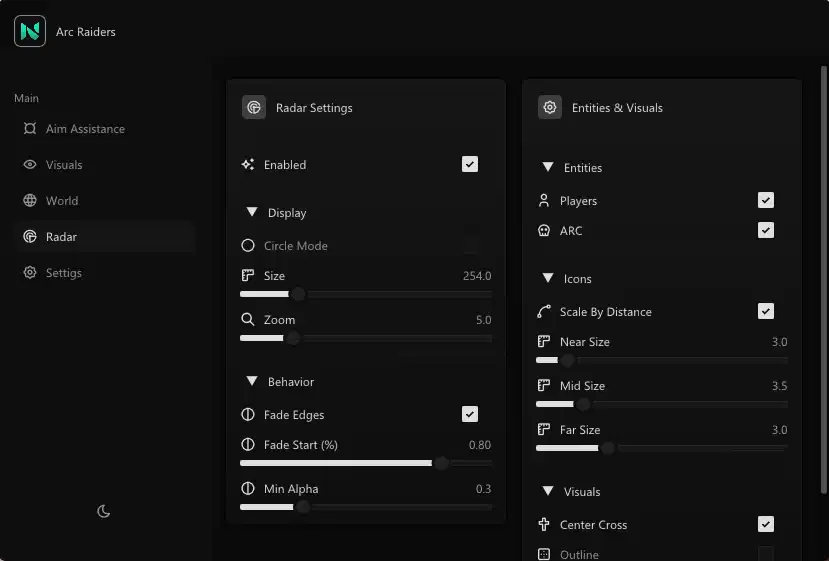Viewport: 829px width, 561px height.
Task: Select the Radar sidebar entry
Action: pyautogui.click(x=61, y=237)
